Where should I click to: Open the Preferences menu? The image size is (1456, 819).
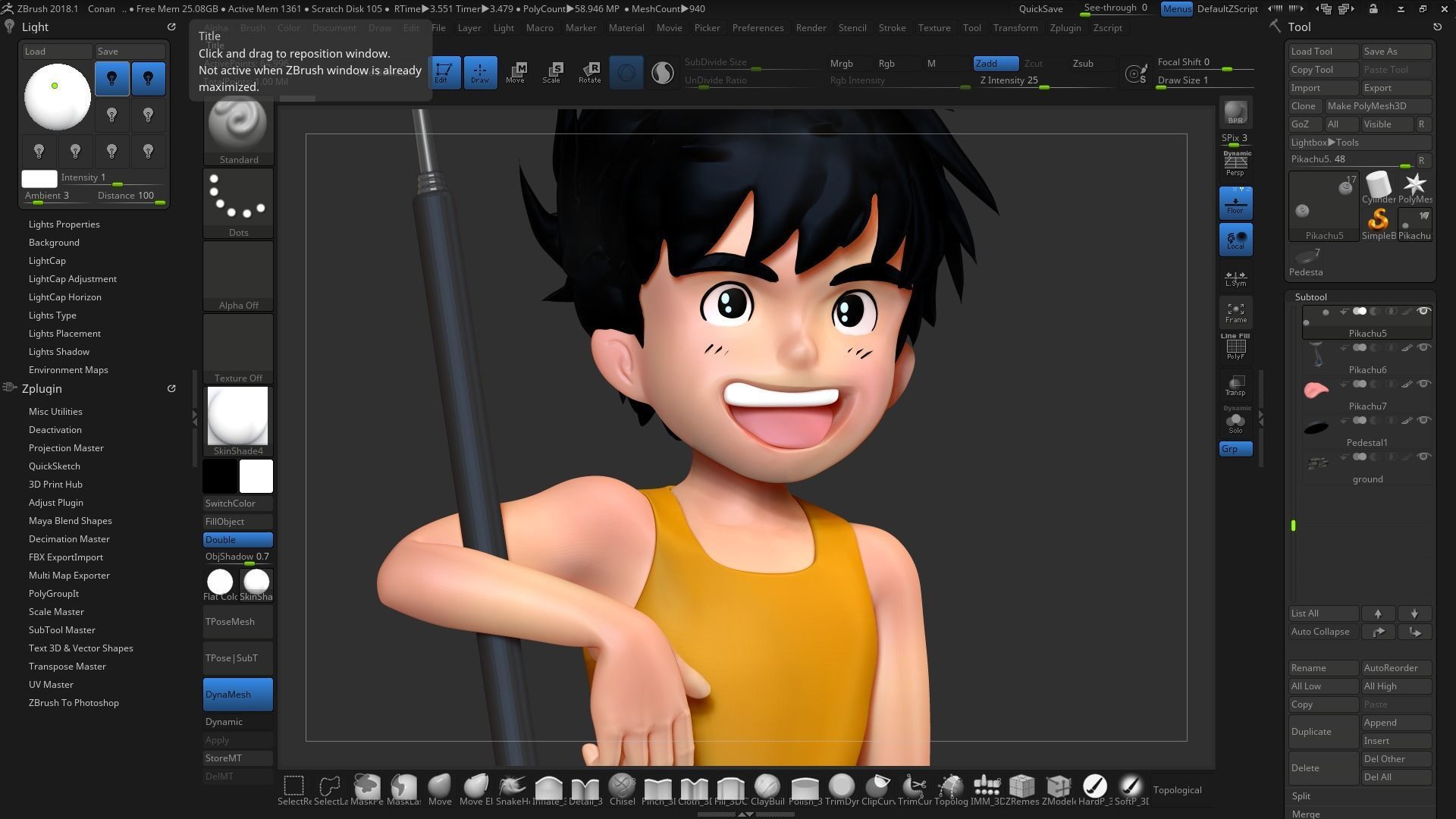click(758, 28)
